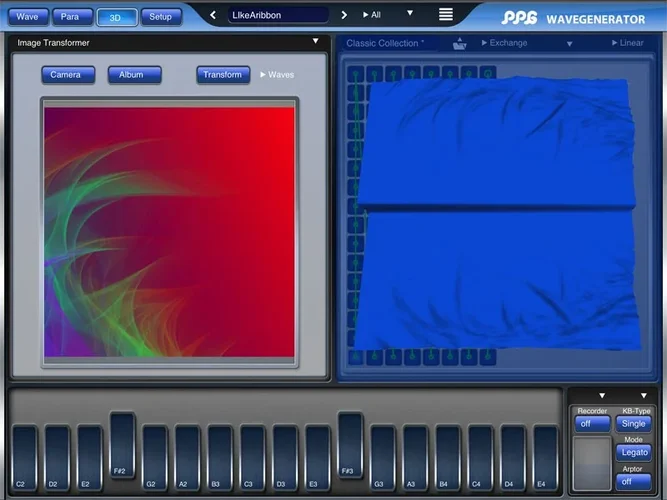This screenshot has height=500, width=667.
Task: Open the Para tab
Action: [x=72, y=17]
